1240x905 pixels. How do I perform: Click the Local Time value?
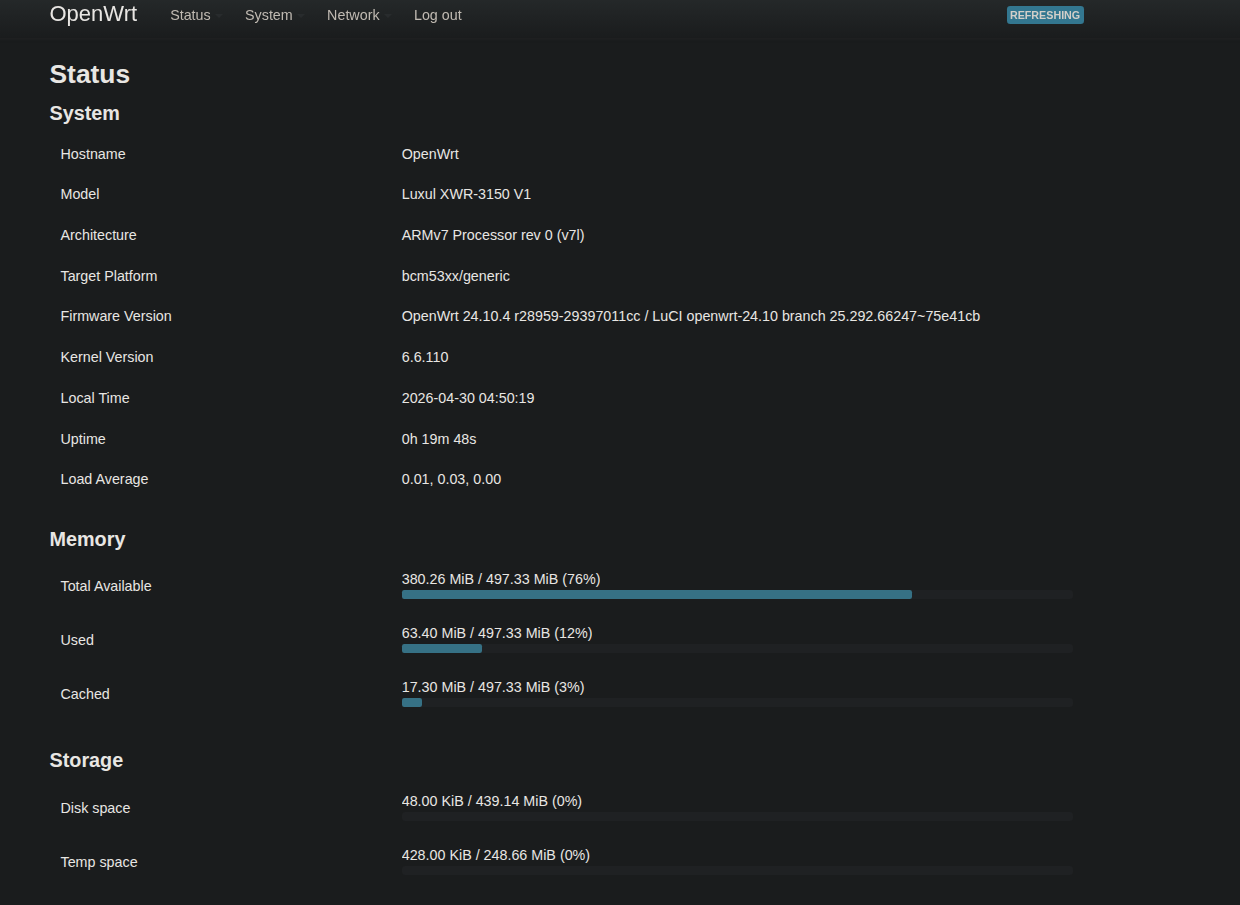click(468, 398)
